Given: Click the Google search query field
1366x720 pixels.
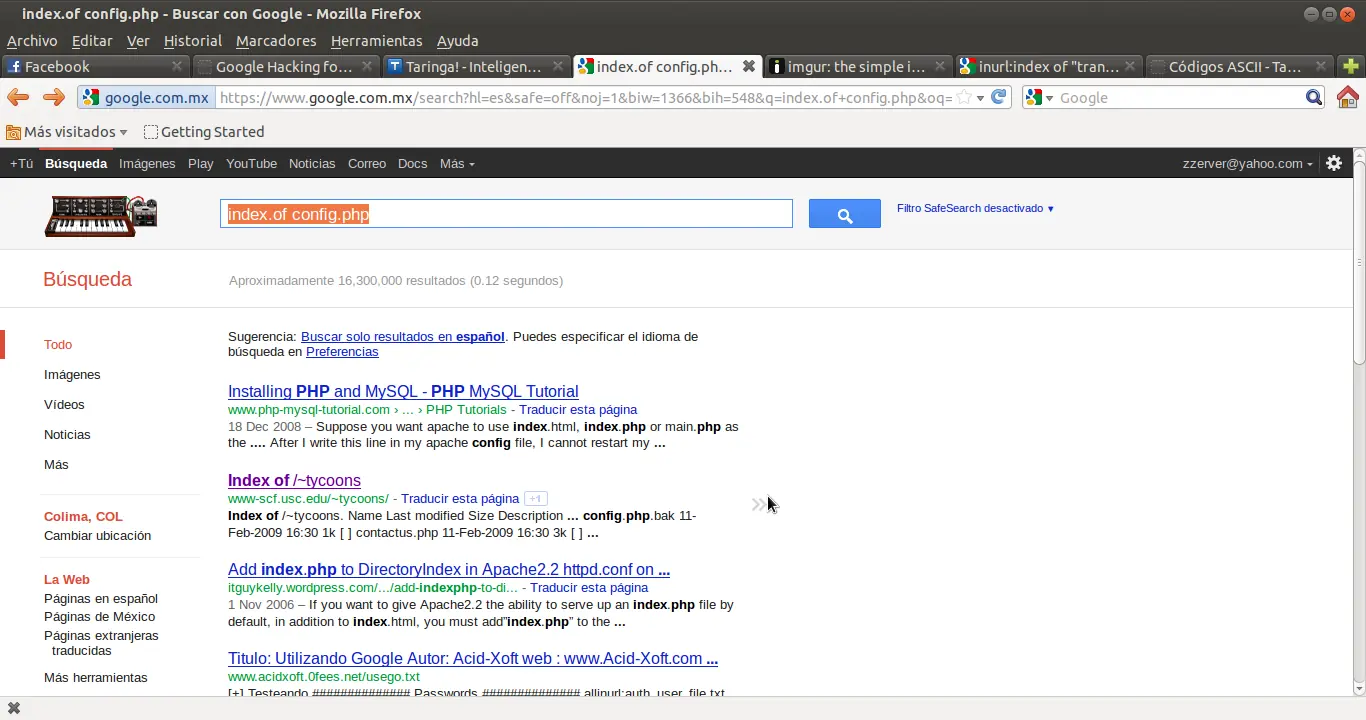Looking at the screenshot, I should (x=506, y=214).
